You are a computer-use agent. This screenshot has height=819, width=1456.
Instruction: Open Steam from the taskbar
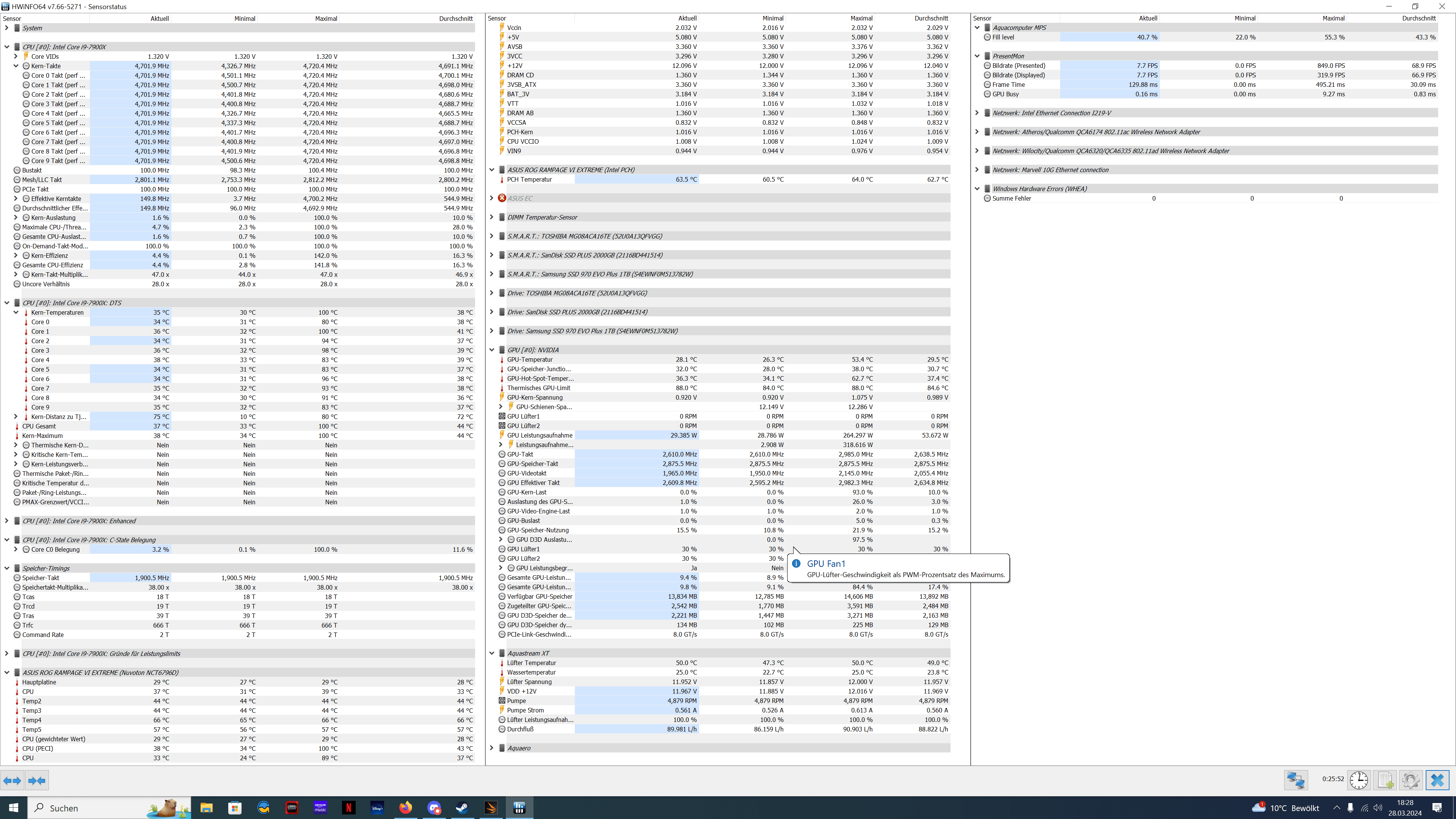click(462, 808)
